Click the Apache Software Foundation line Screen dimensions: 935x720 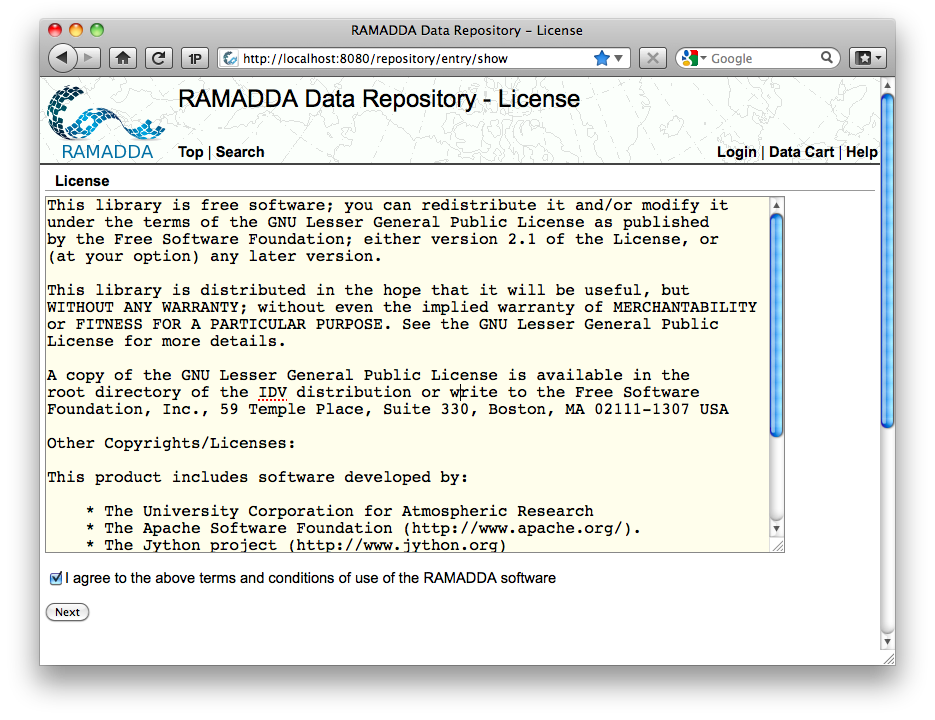pos(363,529)
